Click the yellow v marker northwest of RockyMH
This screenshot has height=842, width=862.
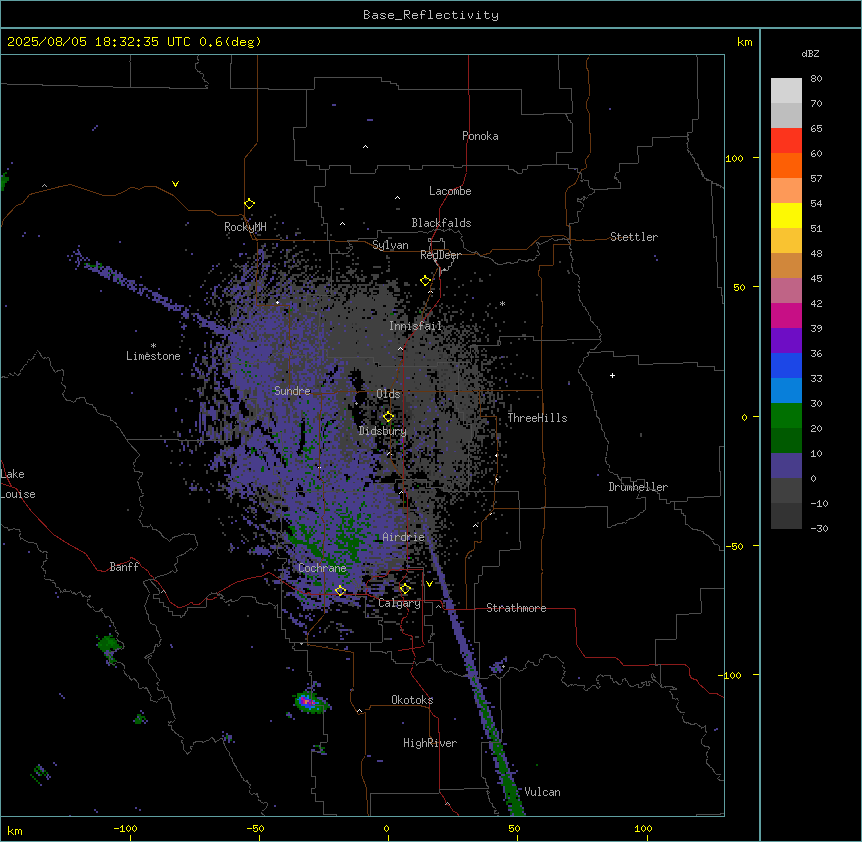(x=175, y=184)
